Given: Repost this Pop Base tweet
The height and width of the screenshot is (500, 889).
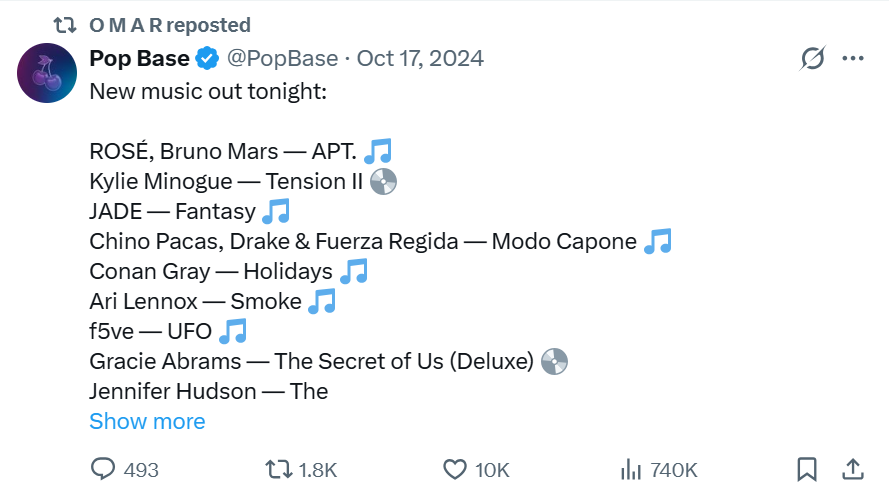Looking at the screenshot, I should [277, 469].
